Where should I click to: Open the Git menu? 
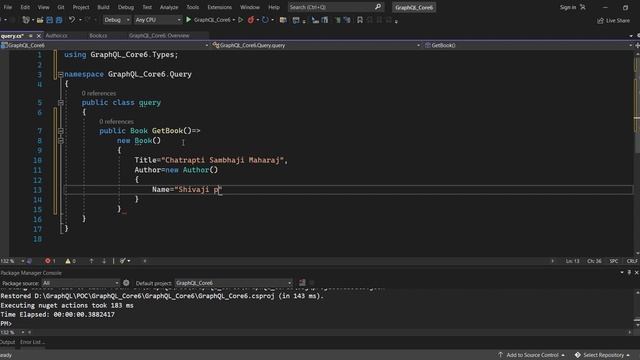(60, 7)
